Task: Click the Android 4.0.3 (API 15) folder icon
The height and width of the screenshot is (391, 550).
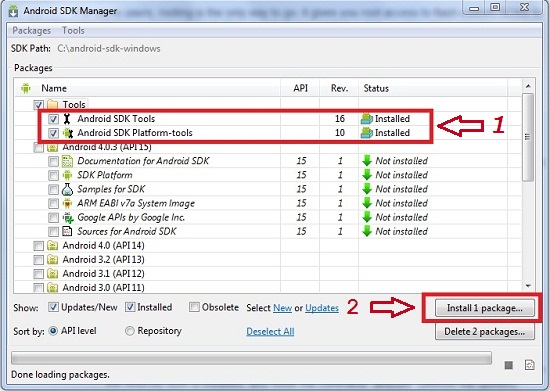Action: (x=52, y=147)
